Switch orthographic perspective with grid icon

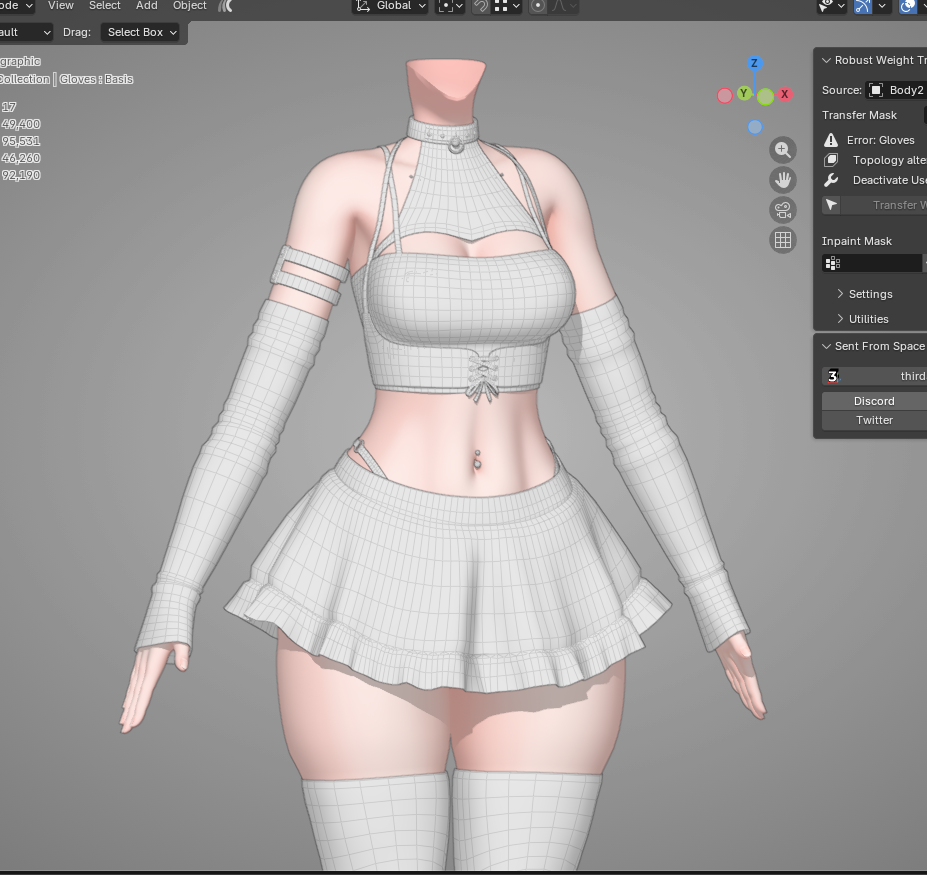pyautogui.click(x=783, y=240)
